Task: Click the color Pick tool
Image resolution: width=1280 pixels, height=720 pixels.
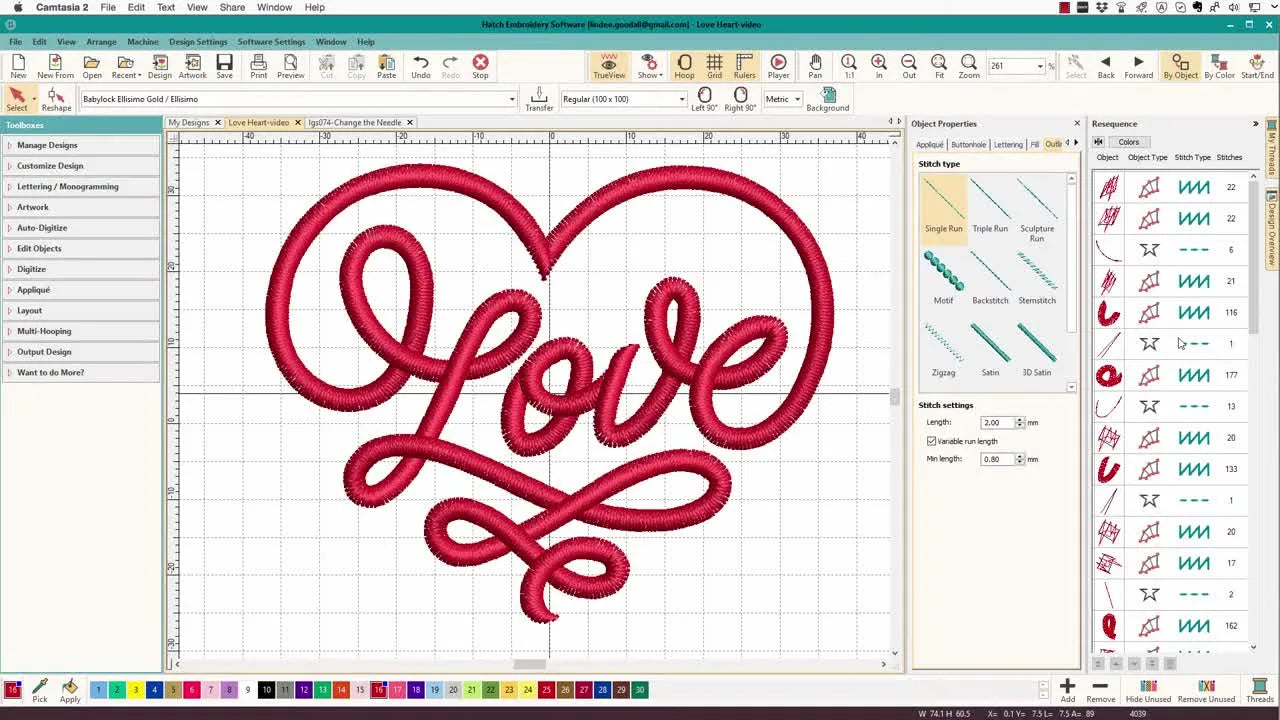Action: point(40,690)
